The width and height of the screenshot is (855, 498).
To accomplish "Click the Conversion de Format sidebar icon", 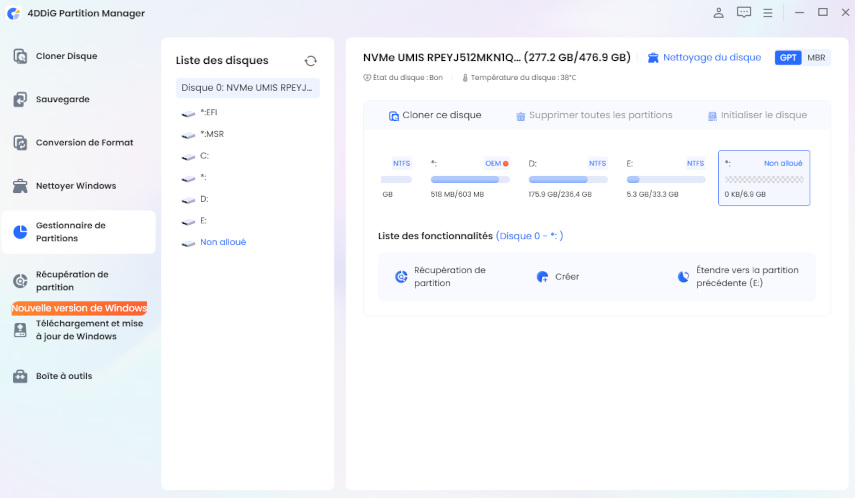I will (x=20, y=142).
